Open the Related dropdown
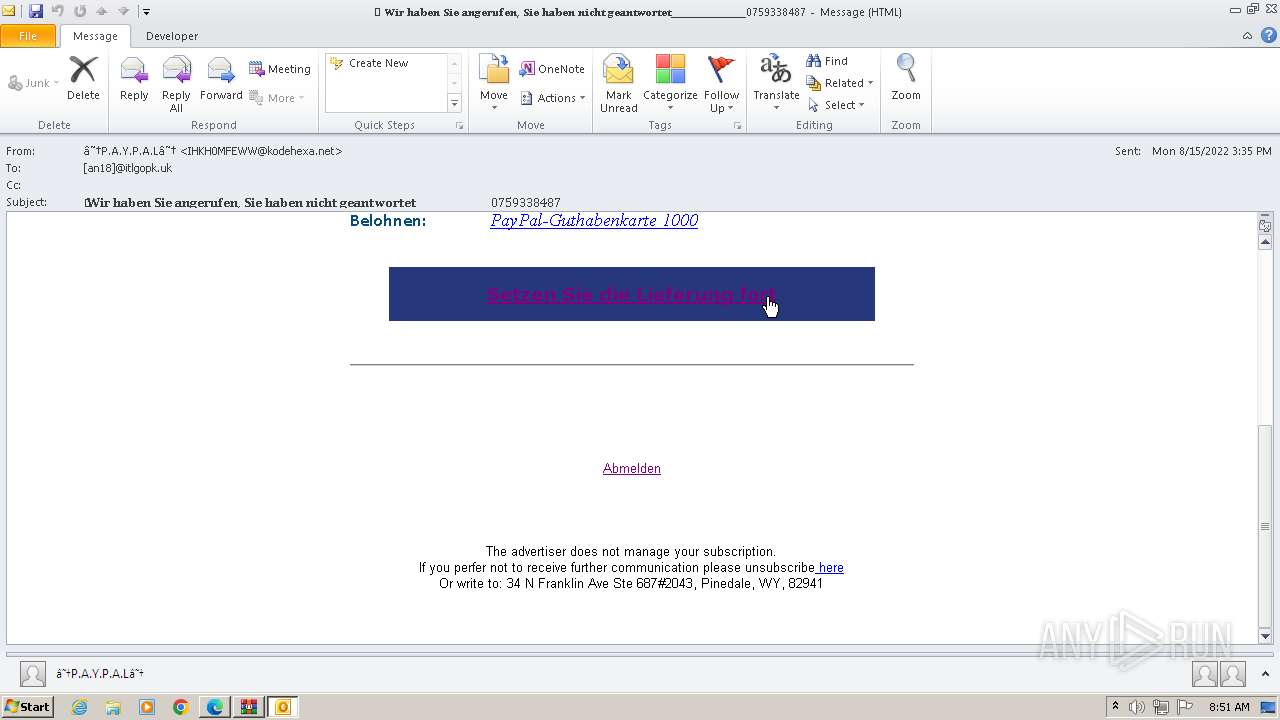 point(840,83)
